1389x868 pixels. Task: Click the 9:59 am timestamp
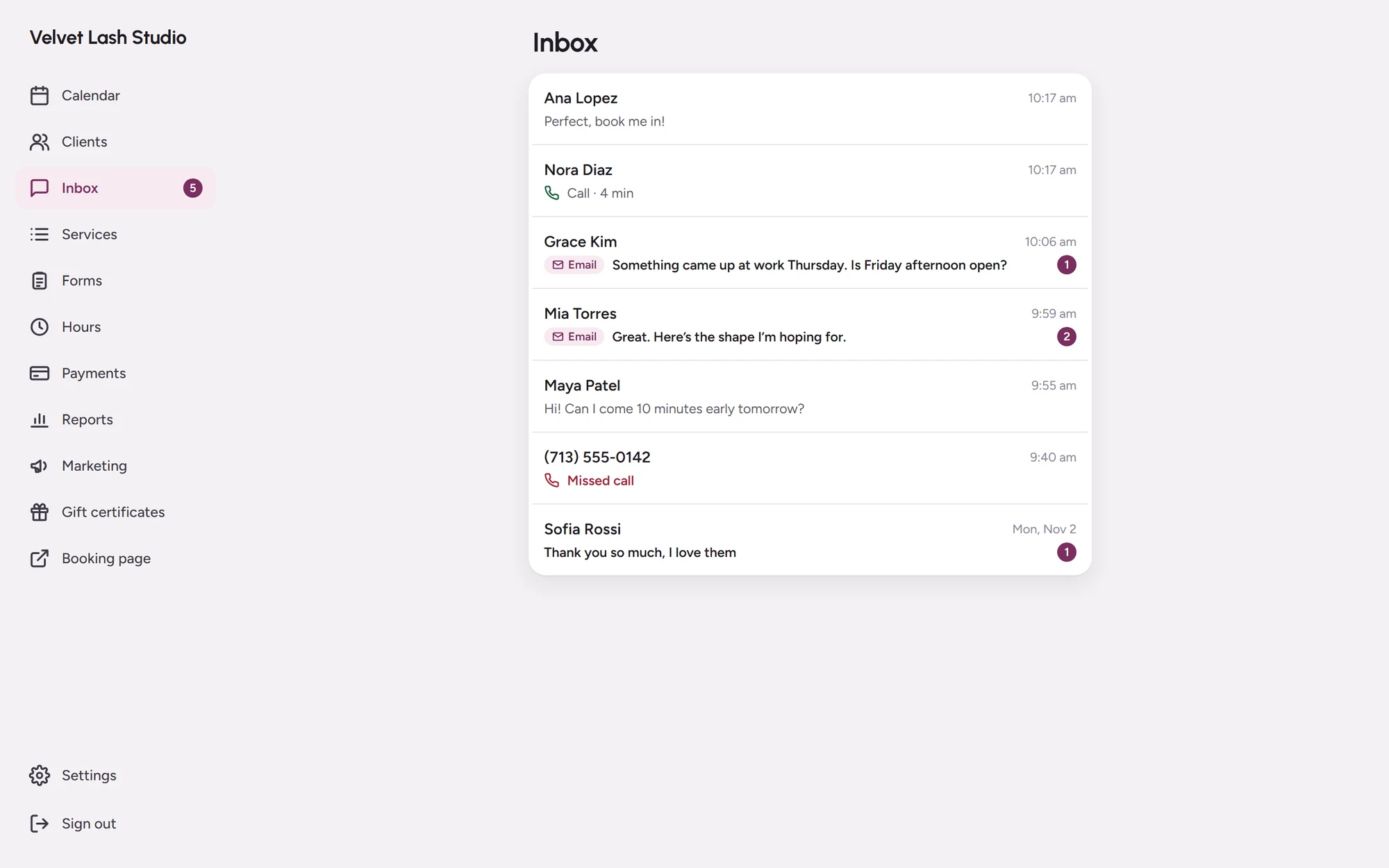1054,314
